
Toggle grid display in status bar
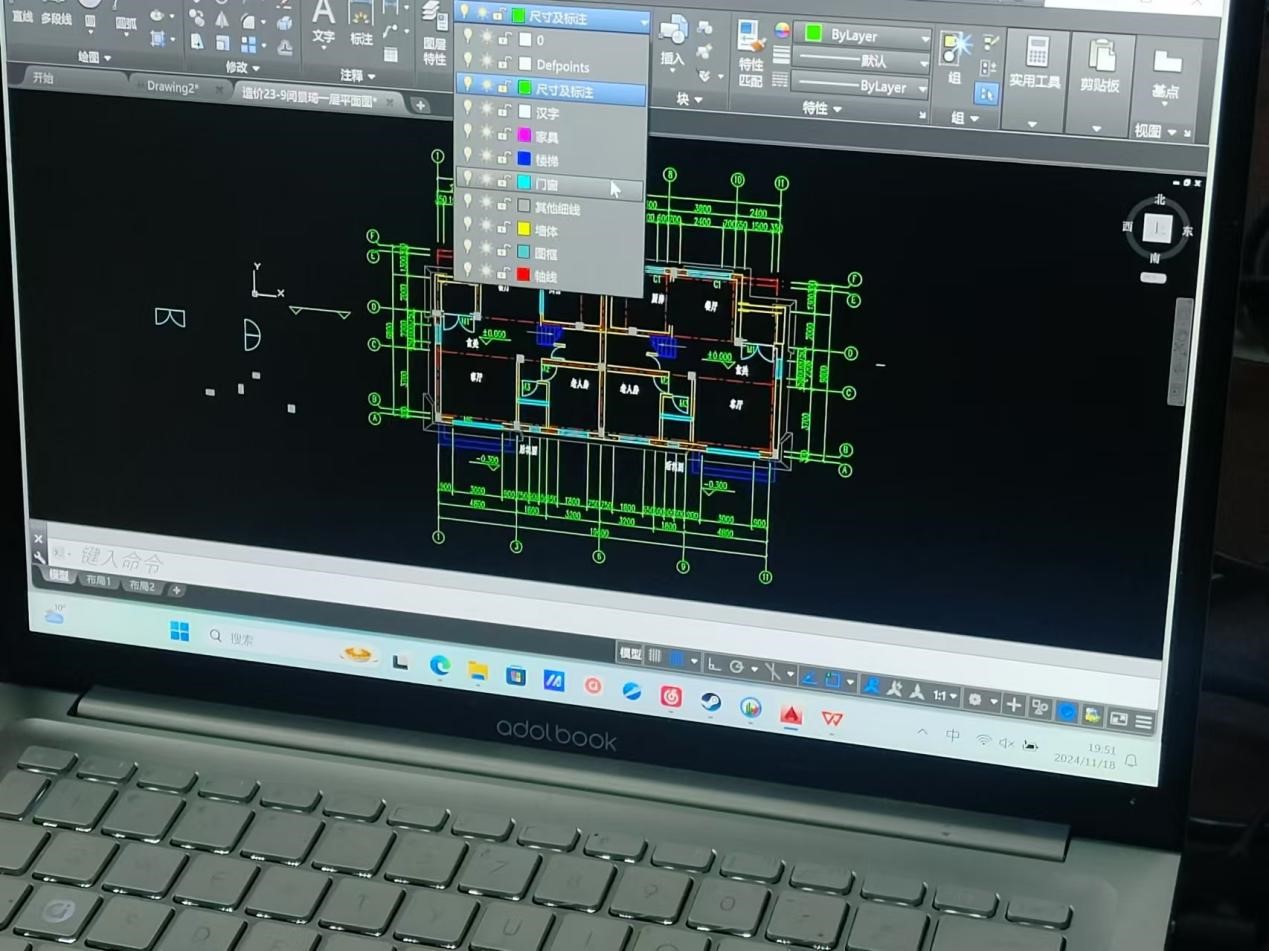pyautogui.click(x=655, y=657)
